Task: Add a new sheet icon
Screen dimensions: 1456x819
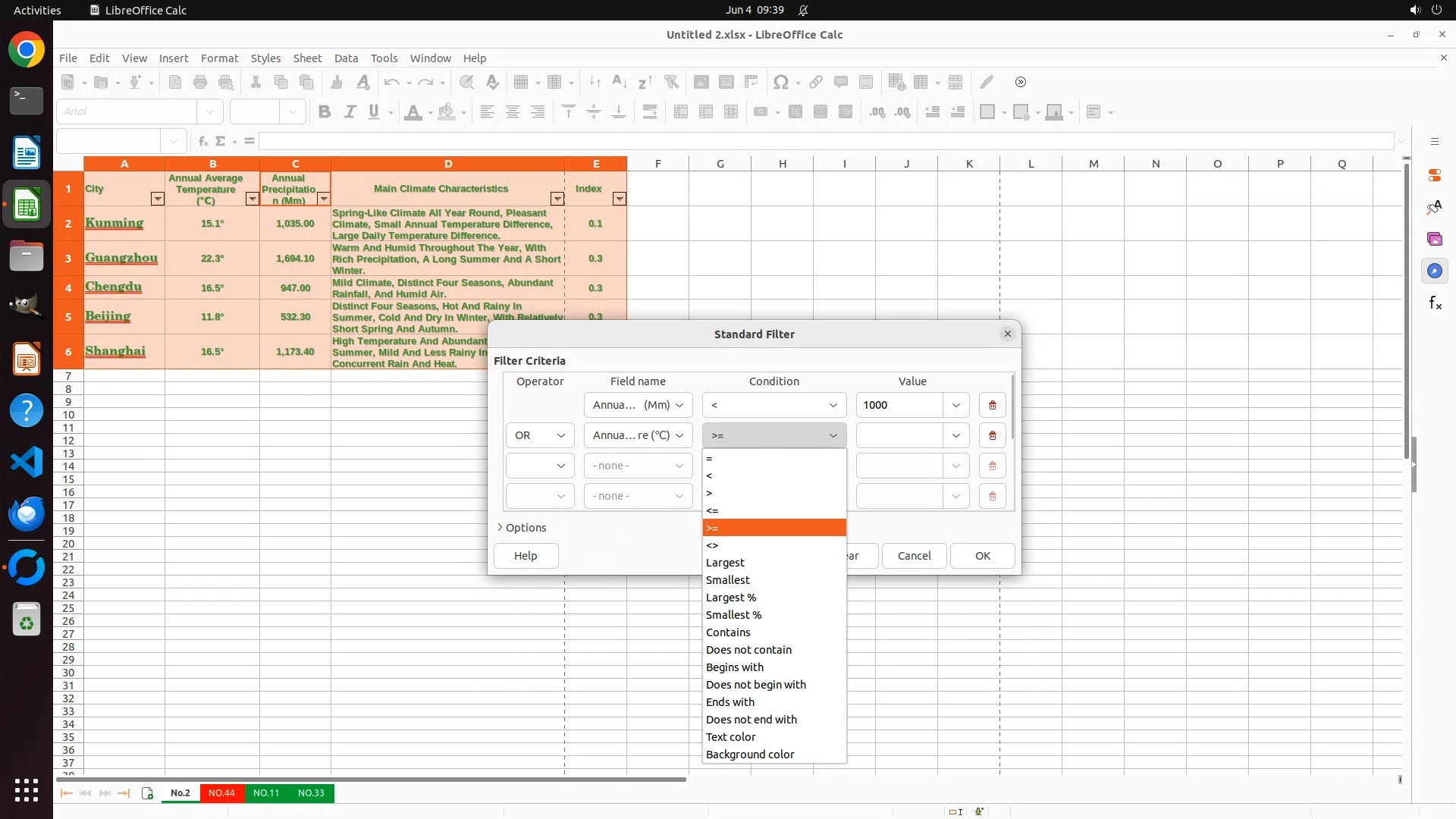Action: pos(147,793)
